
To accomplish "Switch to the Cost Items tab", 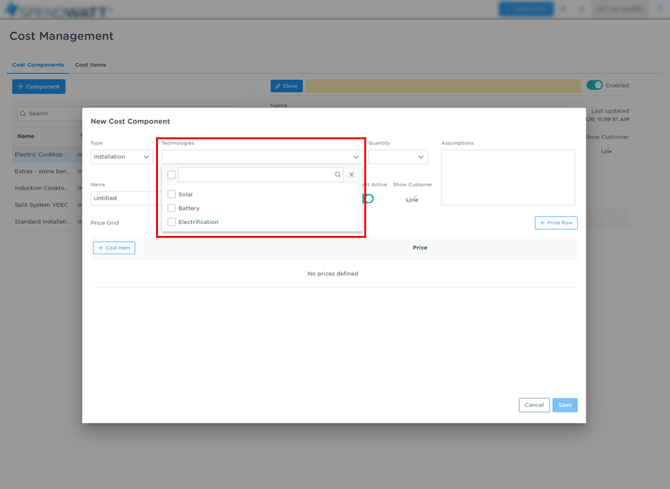I will click(x=90, y=65).
